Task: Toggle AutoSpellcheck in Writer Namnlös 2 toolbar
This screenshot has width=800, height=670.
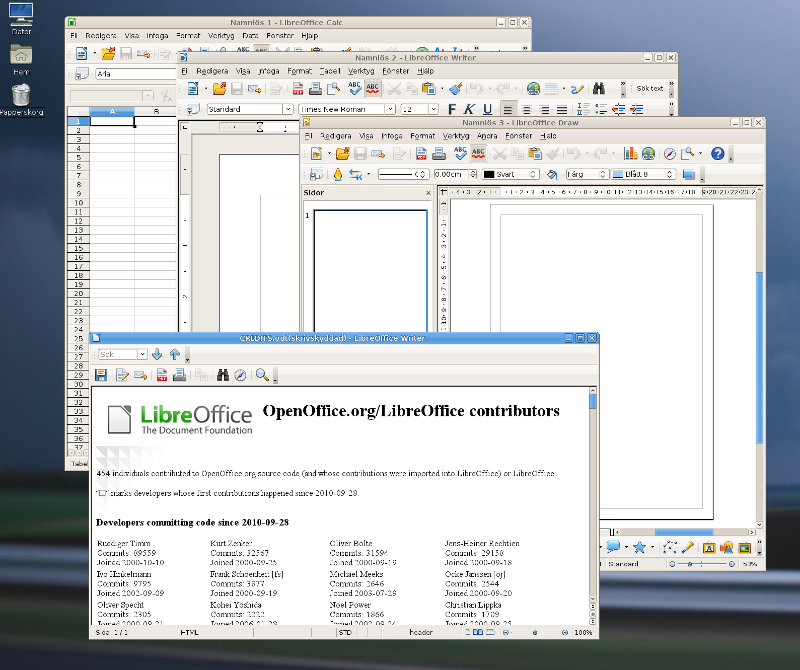Action: pos(372,89)
